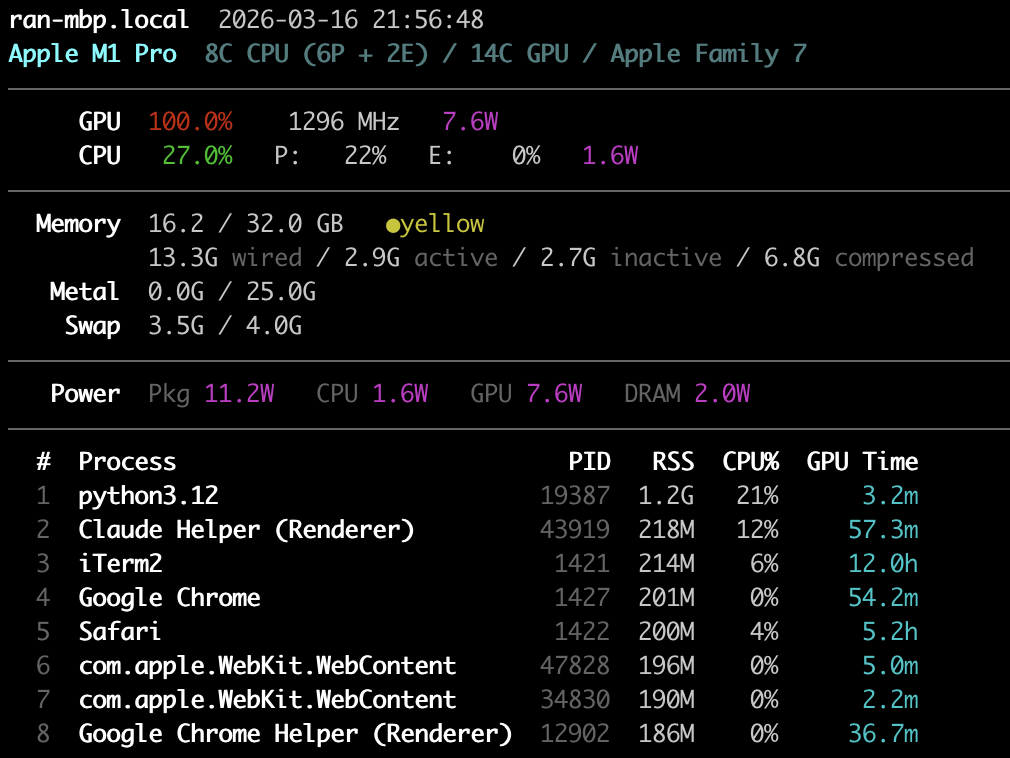
Task: Select the Google Chrome process name
Action: pyautogui.click(x=169, y=598)
